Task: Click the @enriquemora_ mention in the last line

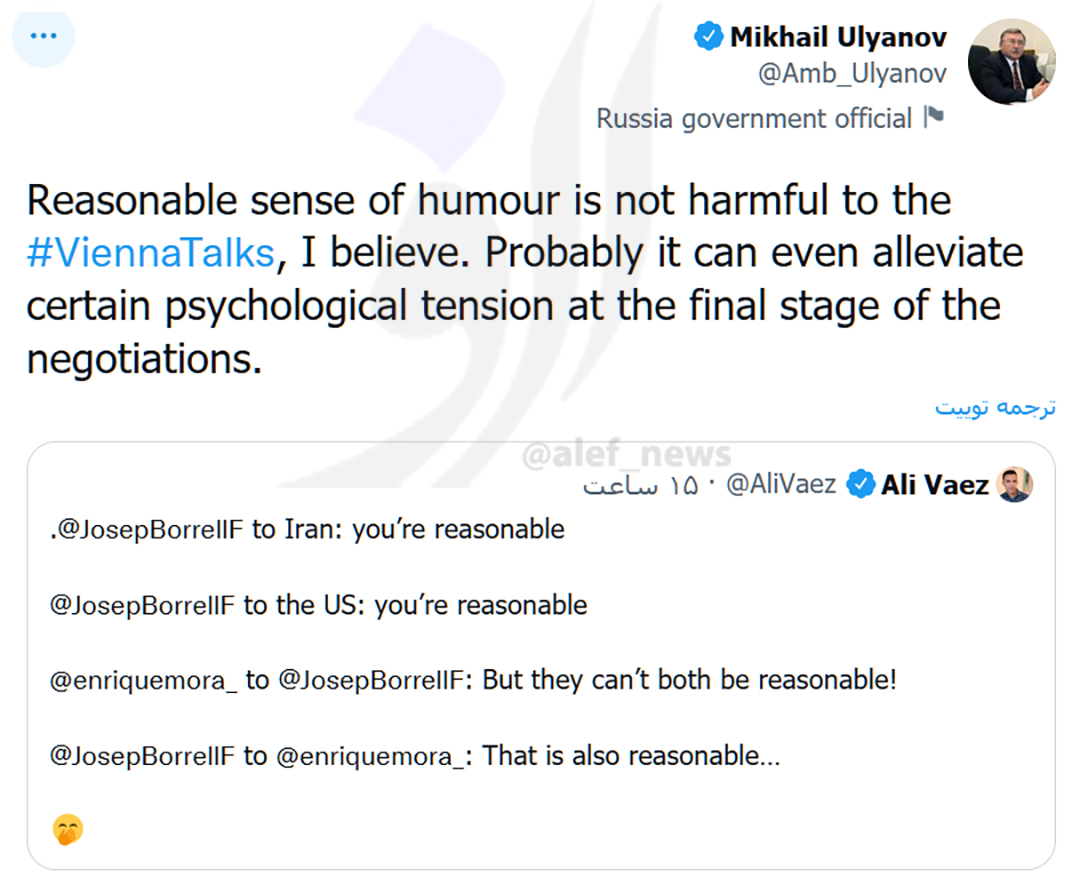Action: coord(371,757)
